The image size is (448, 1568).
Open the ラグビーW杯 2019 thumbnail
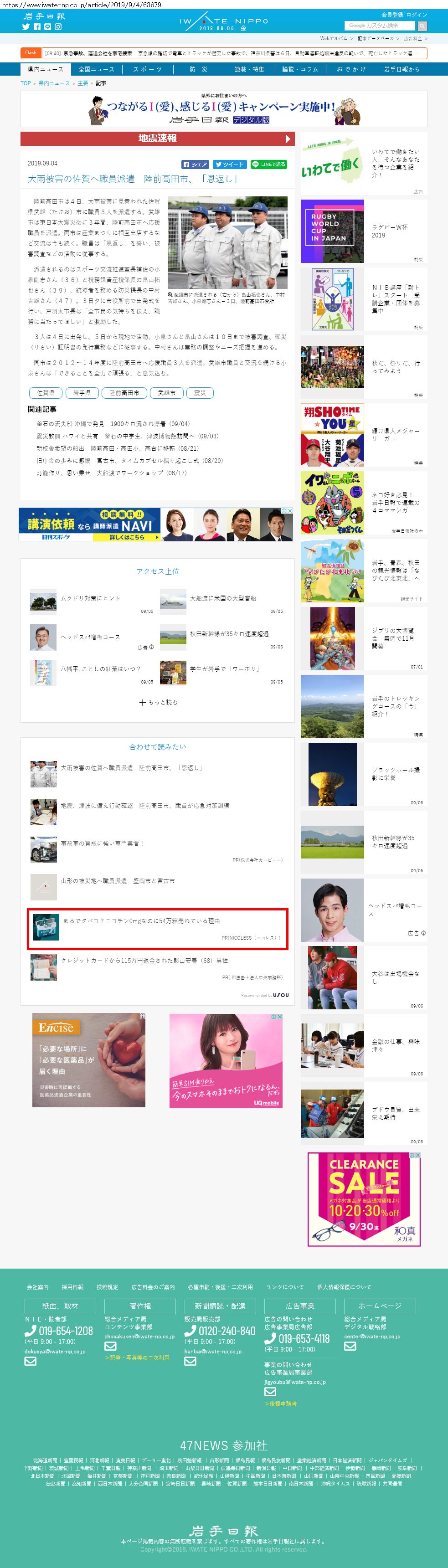point(332,231)
